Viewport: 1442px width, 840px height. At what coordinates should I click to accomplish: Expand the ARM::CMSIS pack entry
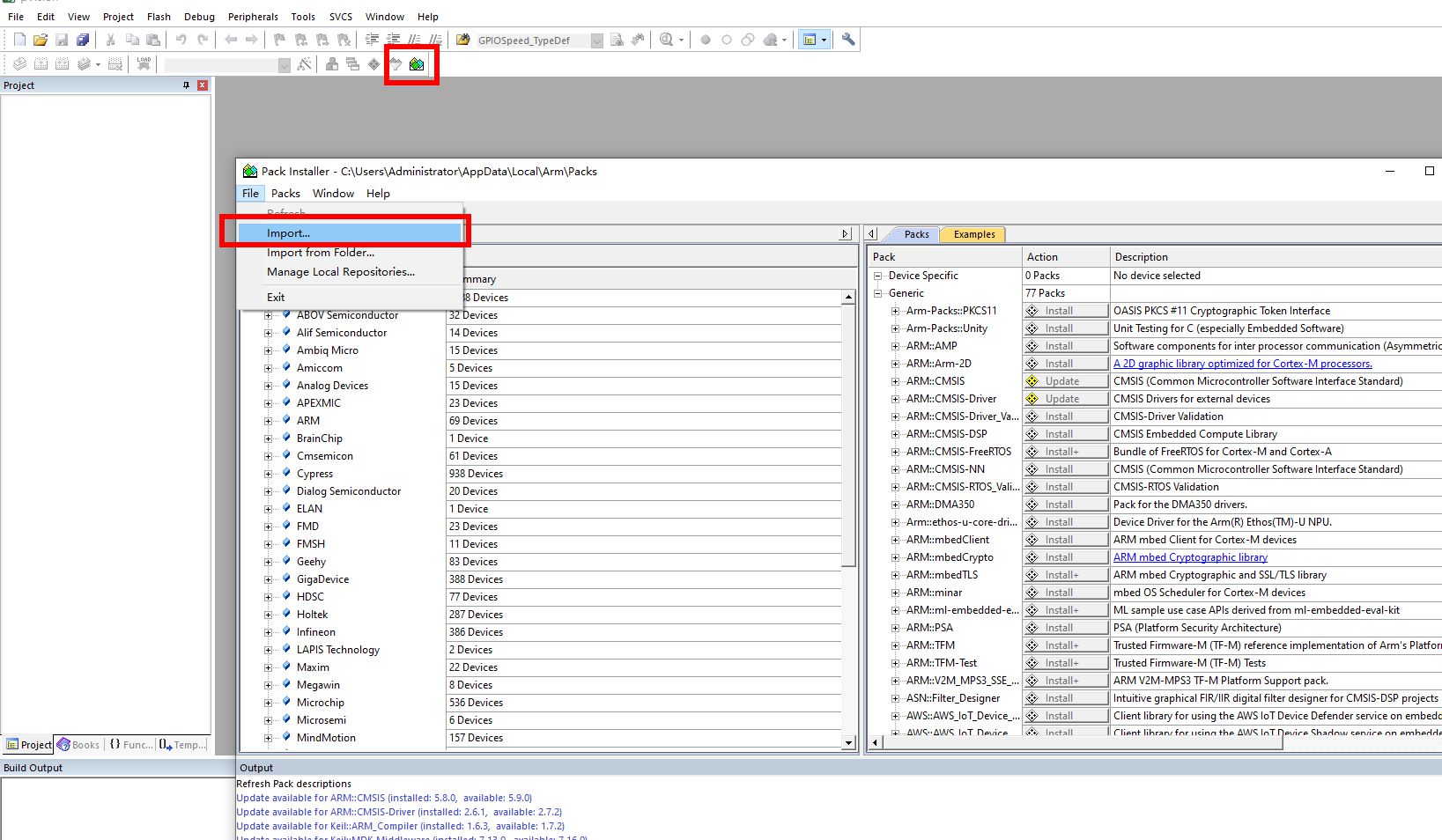(895, 381)
